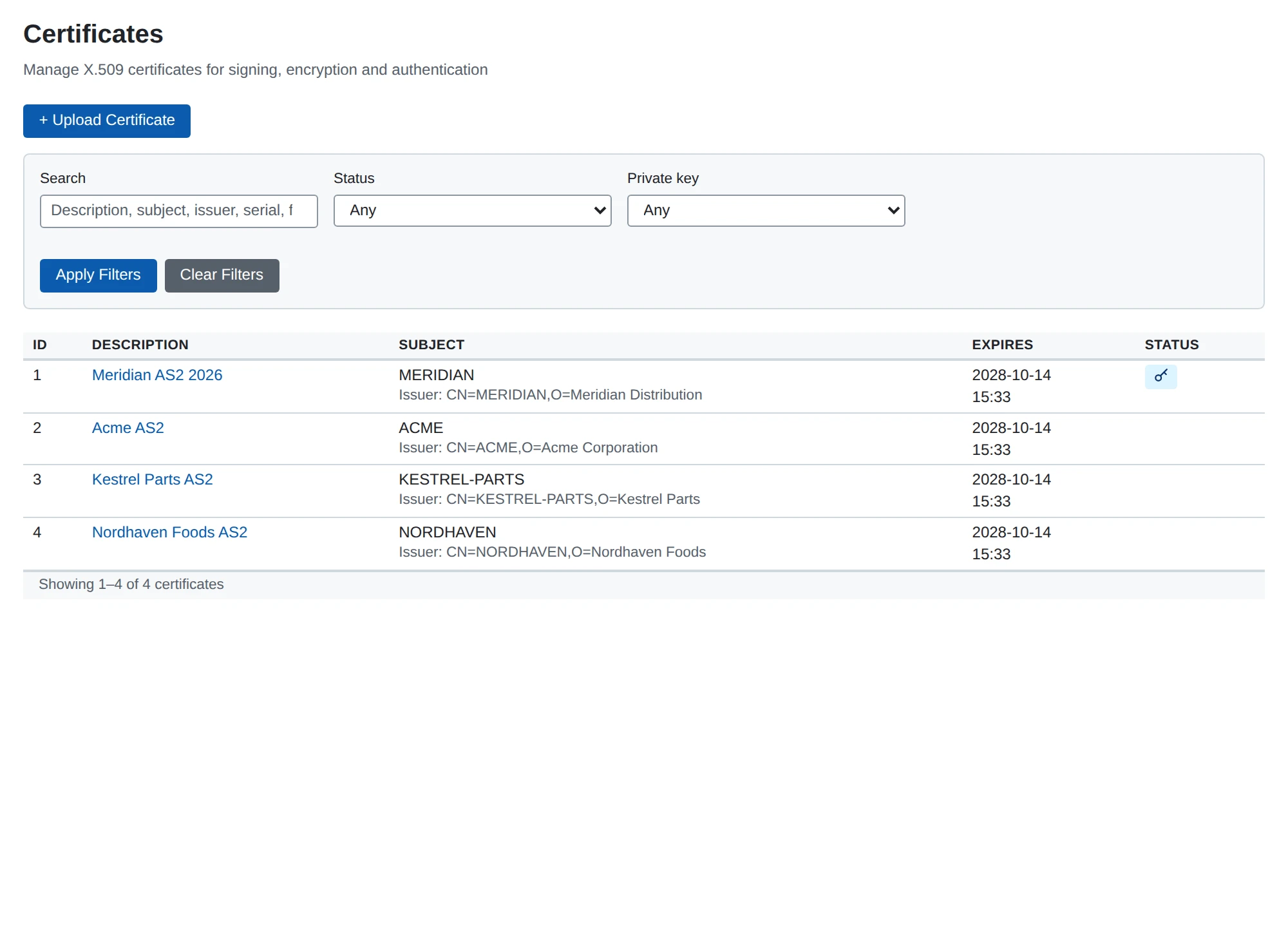Open the Status filter dropdown

[472, 211]
